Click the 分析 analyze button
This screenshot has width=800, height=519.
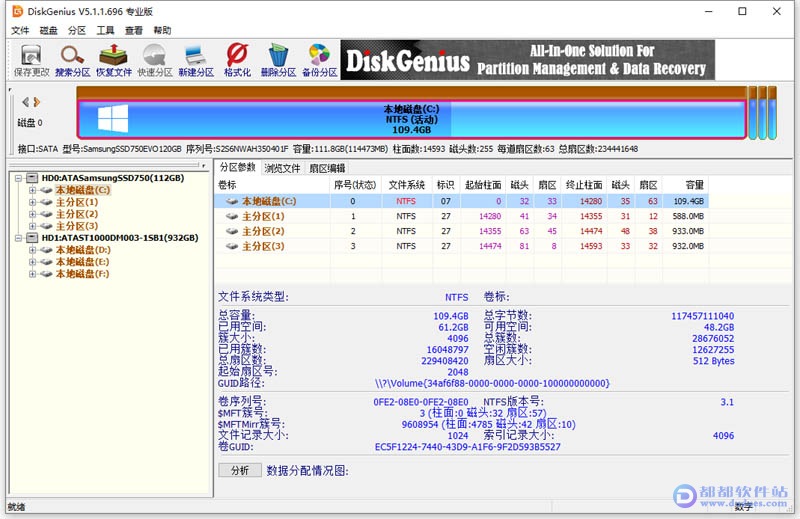coord(240,470)
